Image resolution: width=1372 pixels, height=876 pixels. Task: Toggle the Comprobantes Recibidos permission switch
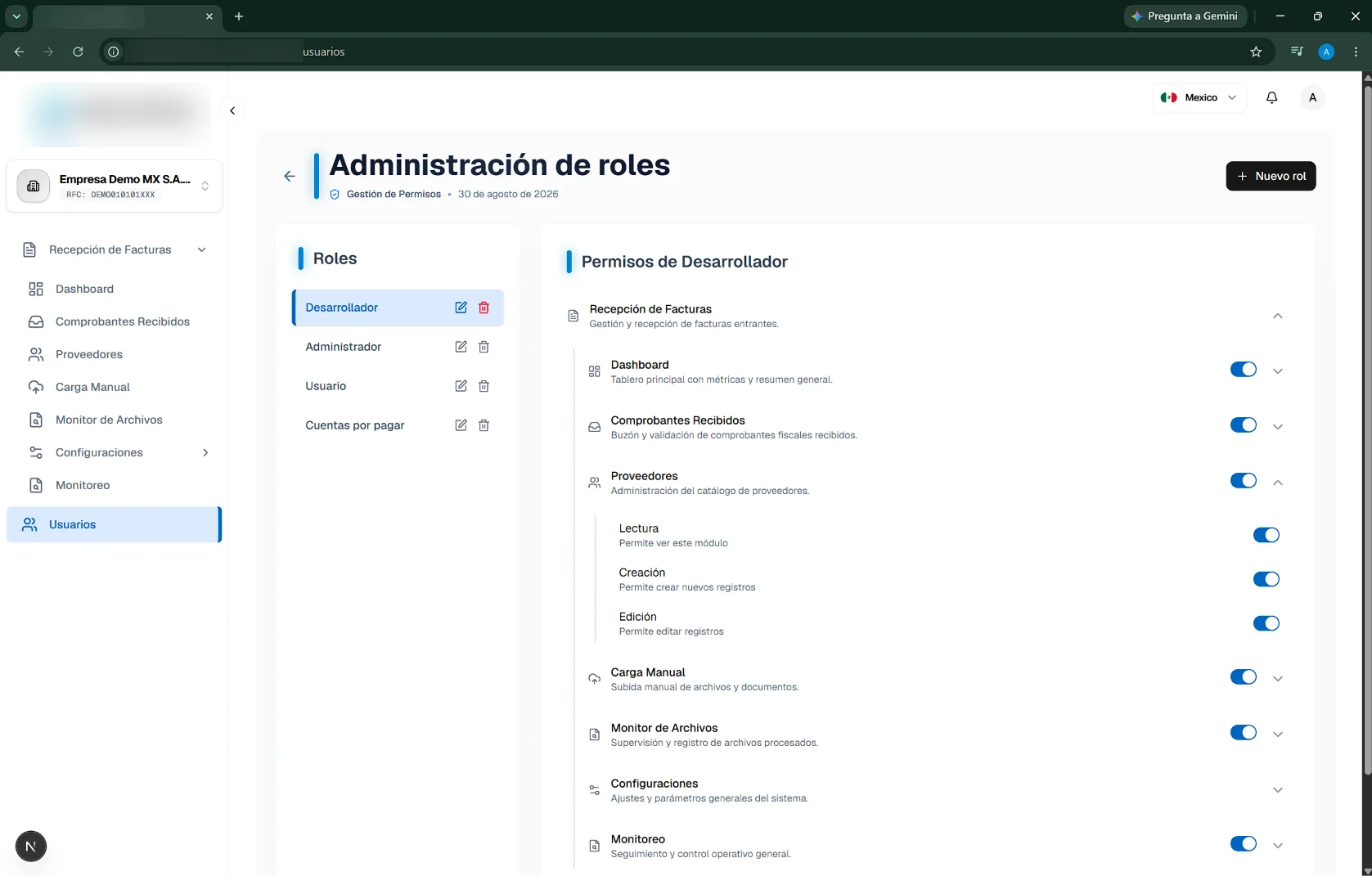pos(1243,425)
